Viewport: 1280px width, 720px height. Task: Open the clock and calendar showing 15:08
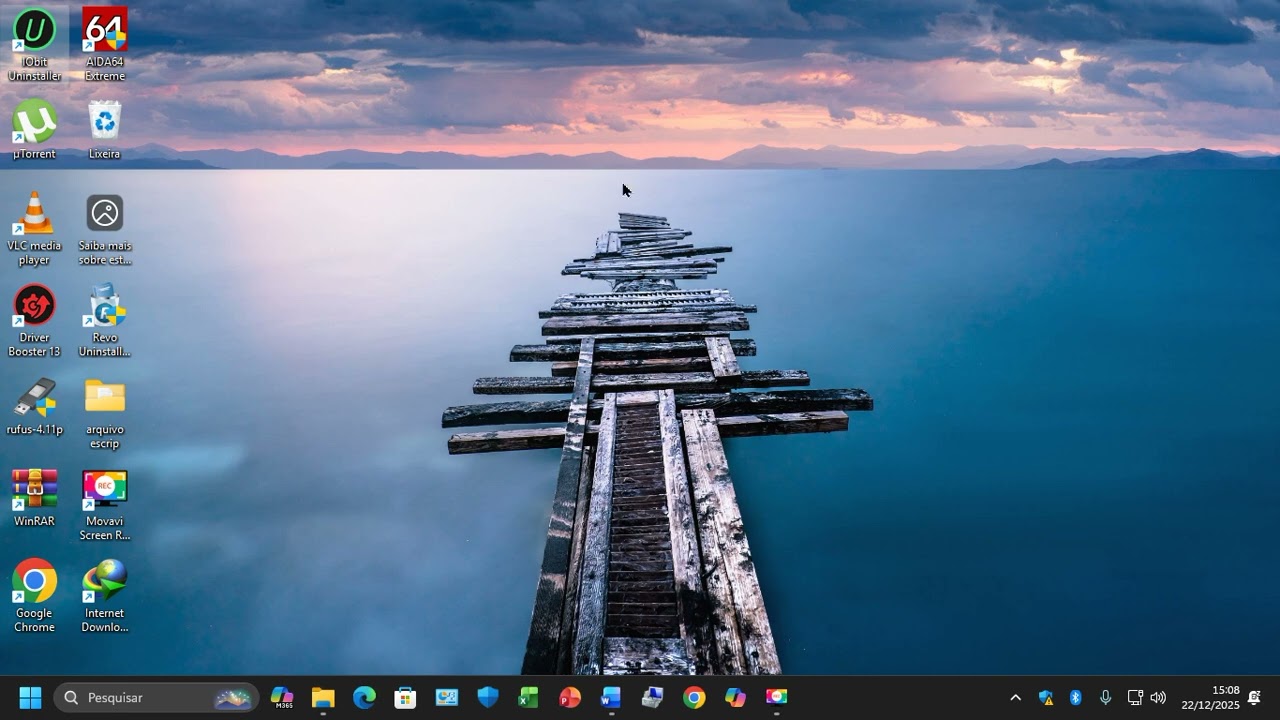coord(1210,698)
